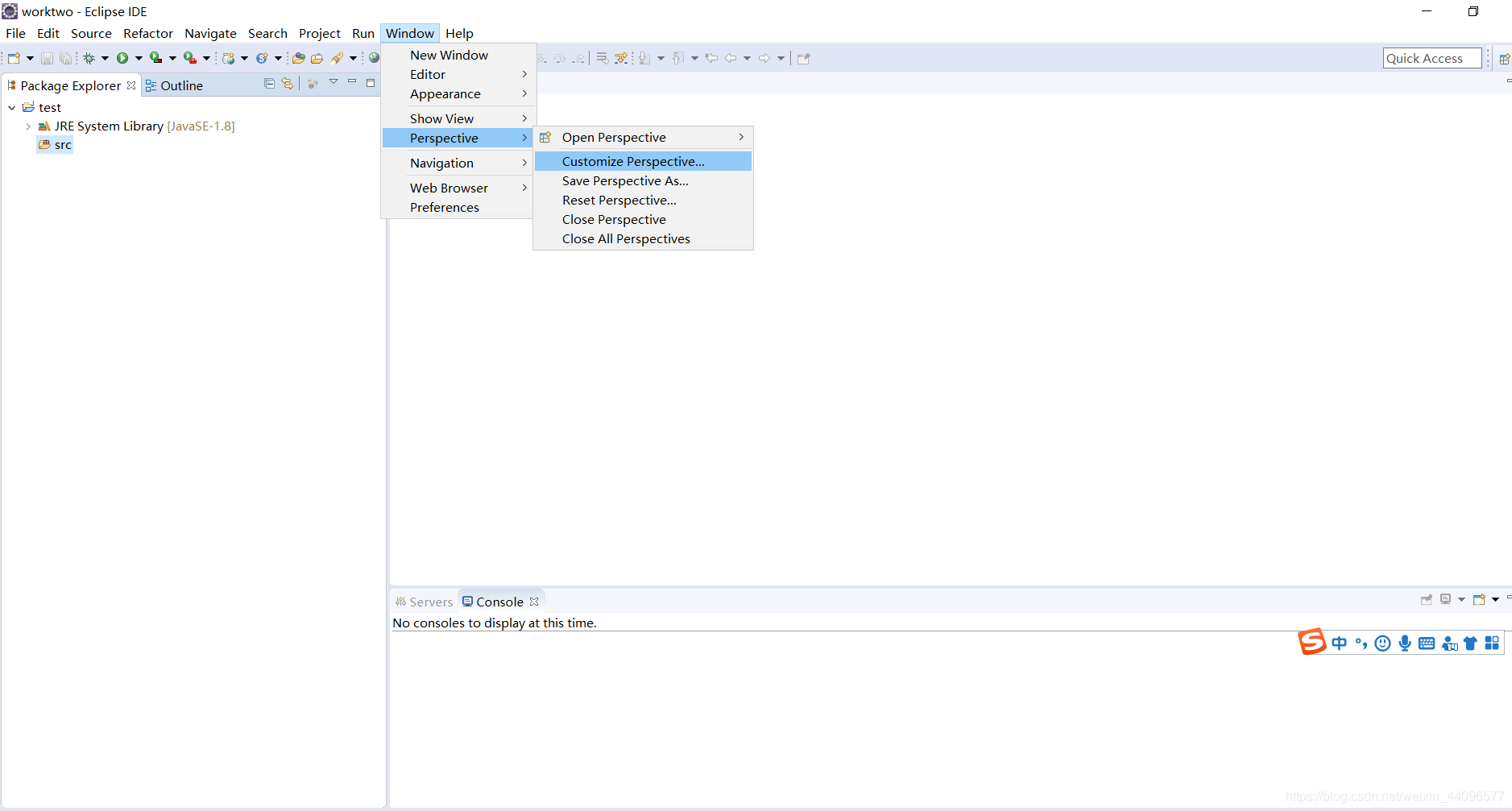Image resolution: width=1512 pixels, height=811 pixels.
Task: Click New Window in the Window menu
Action: pyautogui.click(x=458, y=55)
